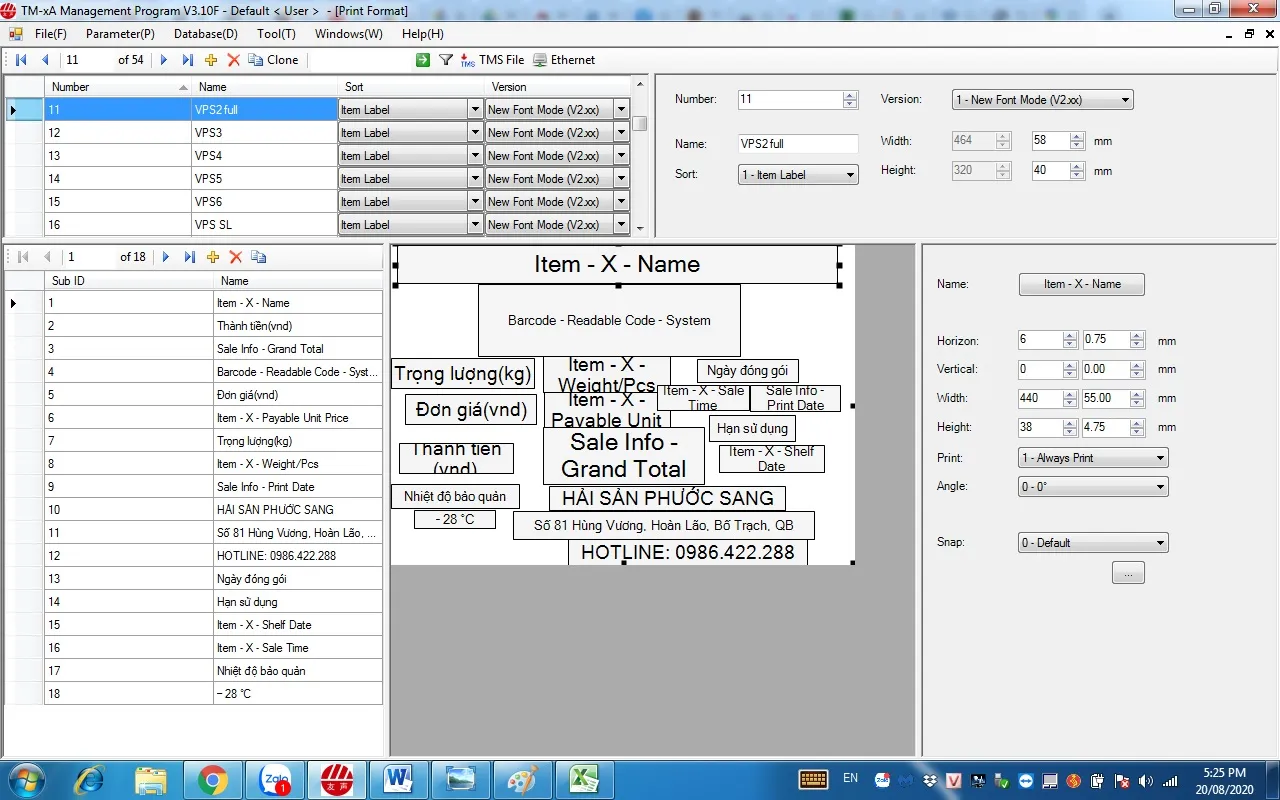Click Dropbox icon in system tray
Screen dimensions: 1280x800
929,780
